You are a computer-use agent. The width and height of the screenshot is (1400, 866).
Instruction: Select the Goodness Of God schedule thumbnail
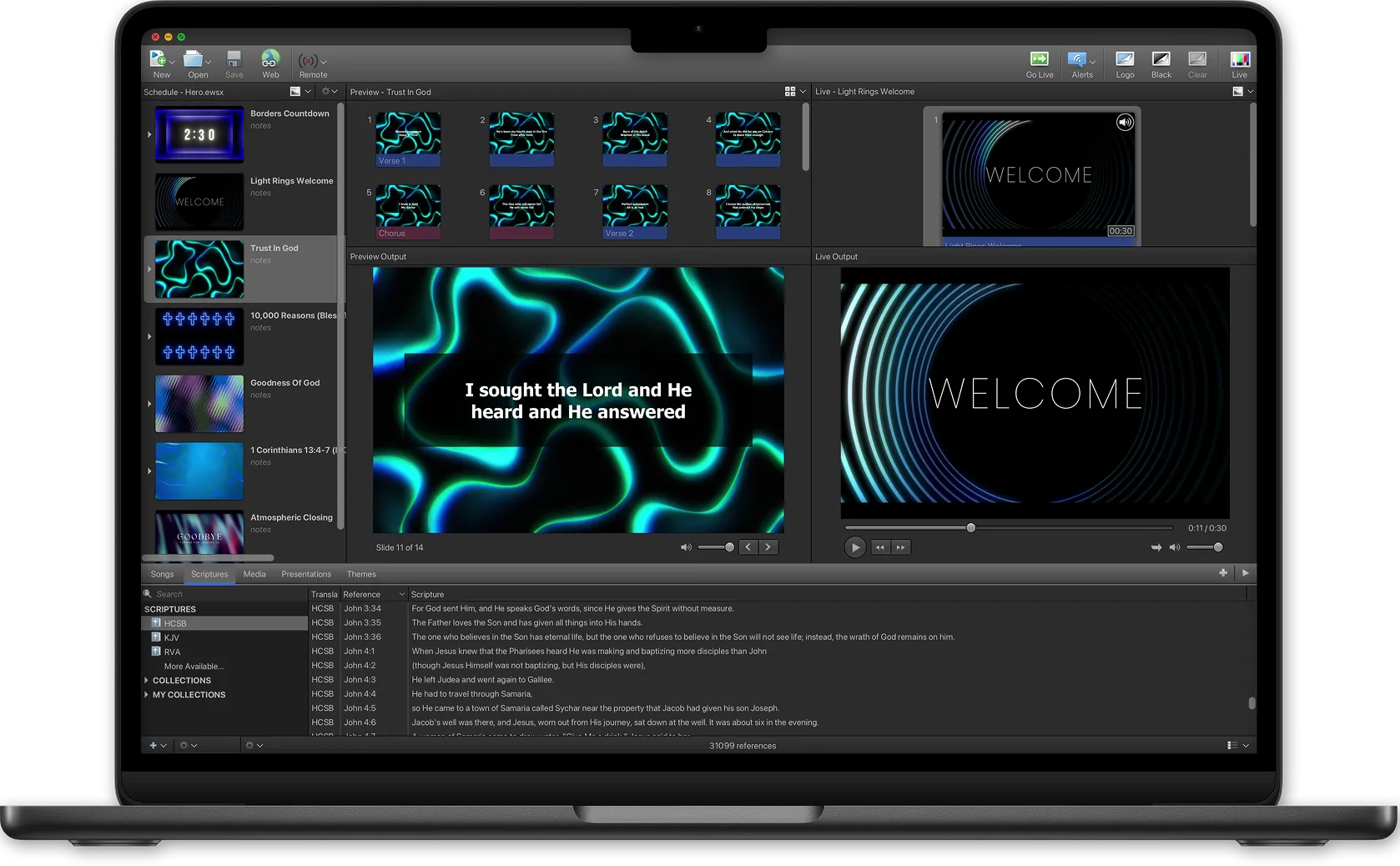199,404
